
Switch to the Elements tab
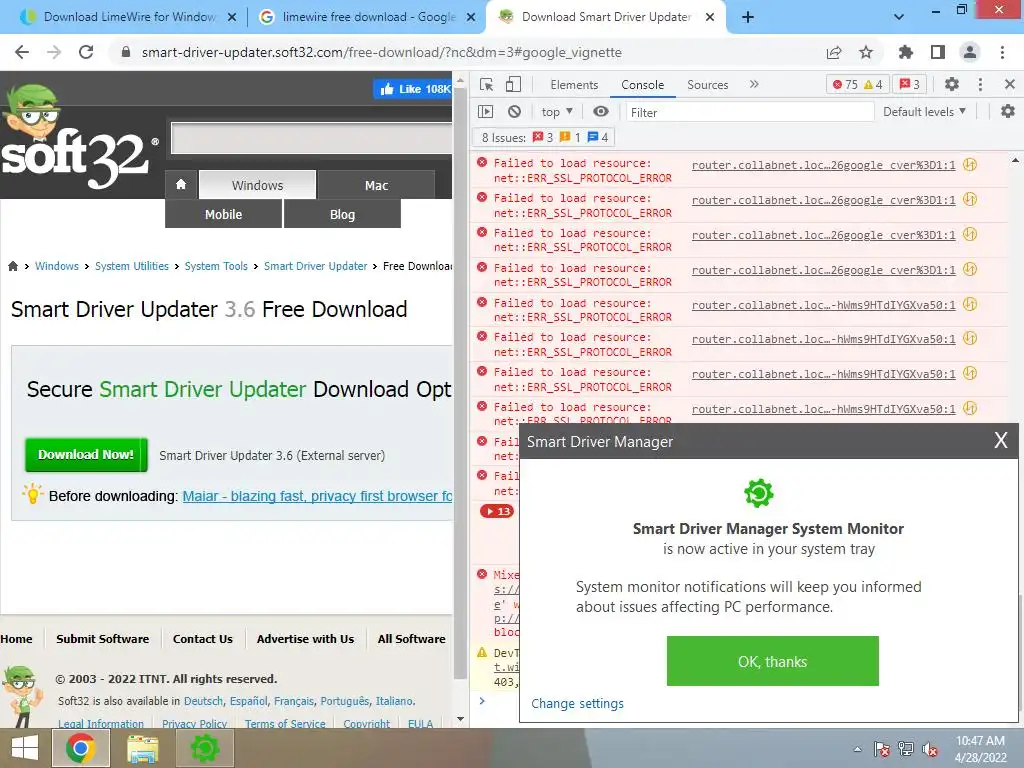point(574,85)
